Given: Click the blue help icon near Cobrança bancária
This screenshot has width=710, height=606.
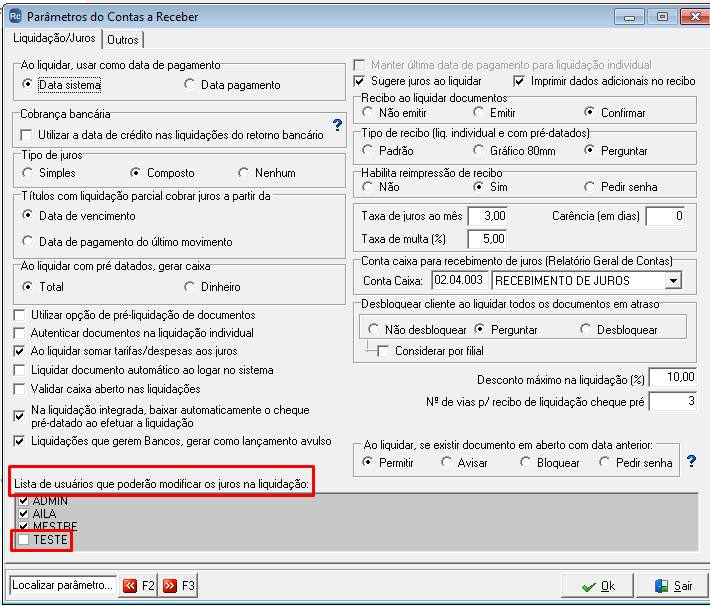Looking at the screenshot, I should [x=337, y=125].
